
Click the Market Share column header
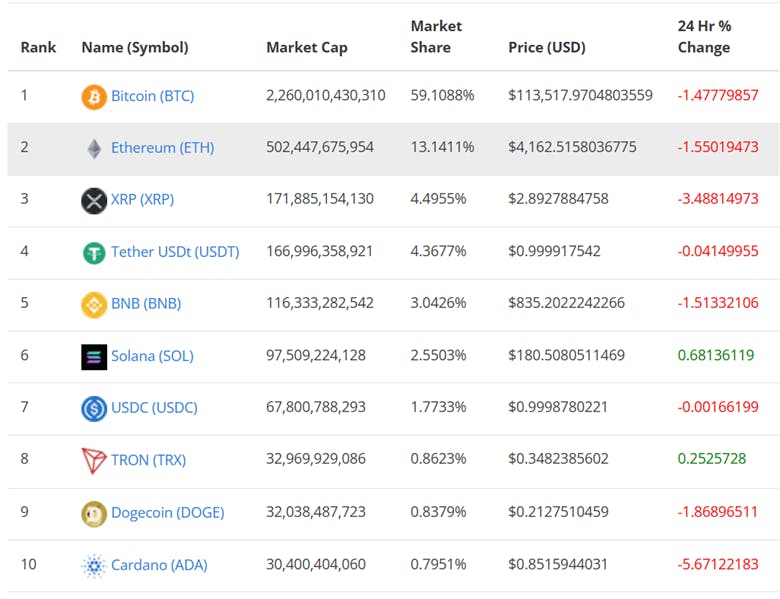(436, 37)
